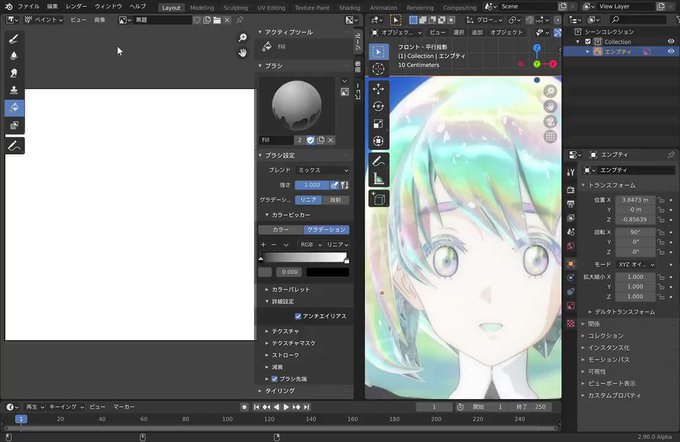This screenshot has width=680, height=442.
Task: Open the RGB color mode dropdown
Action: tap(311, 245)
